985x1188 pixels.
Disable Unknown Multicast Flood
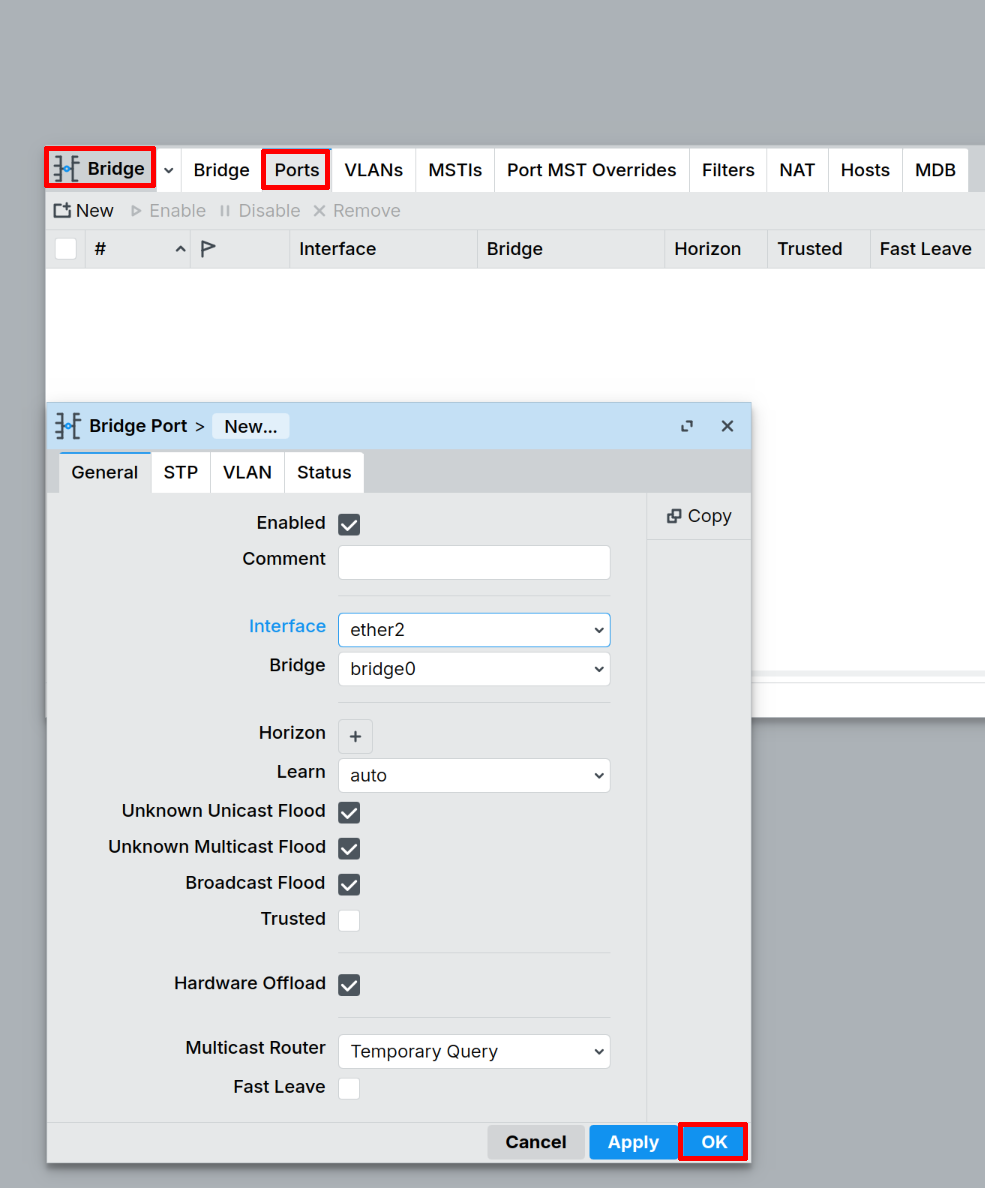pos(348,847)
